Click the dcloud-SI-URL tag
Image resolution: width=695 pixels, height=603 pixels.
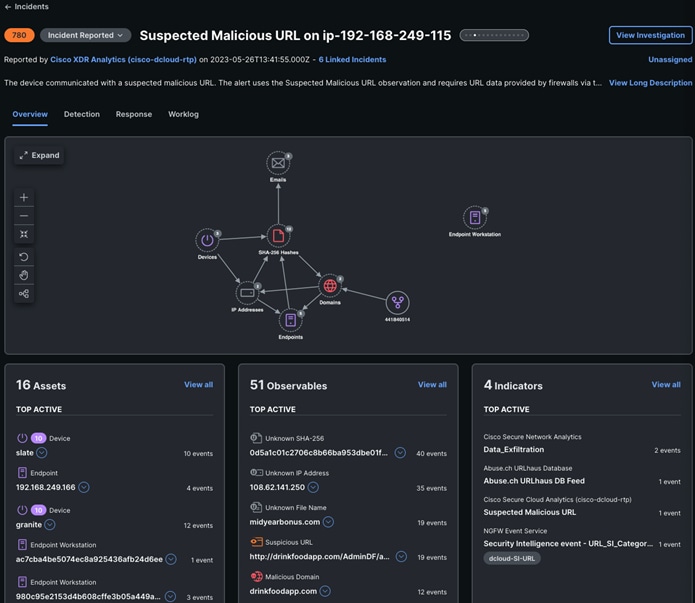511,559
